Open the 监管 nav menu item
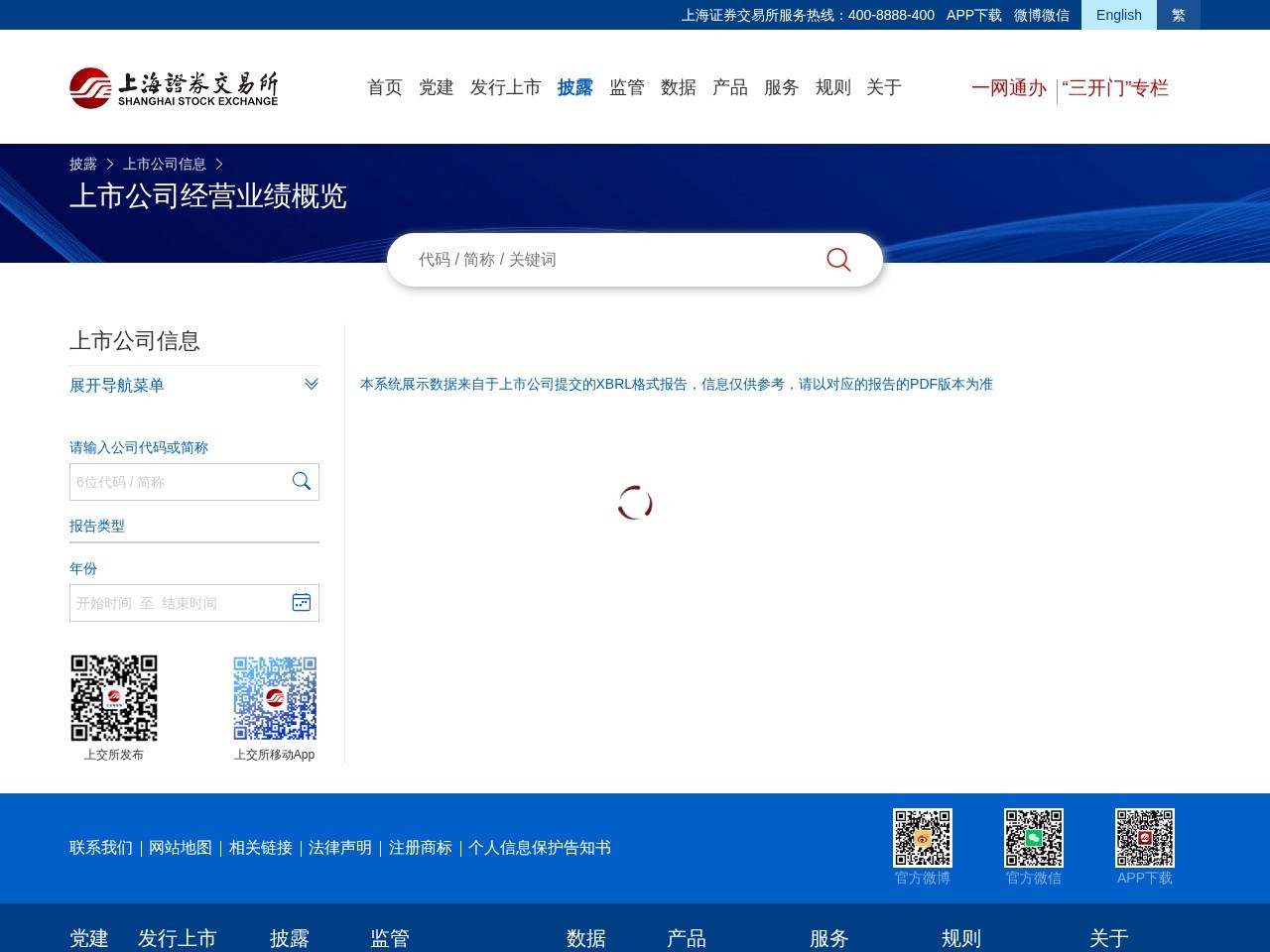 627,87
